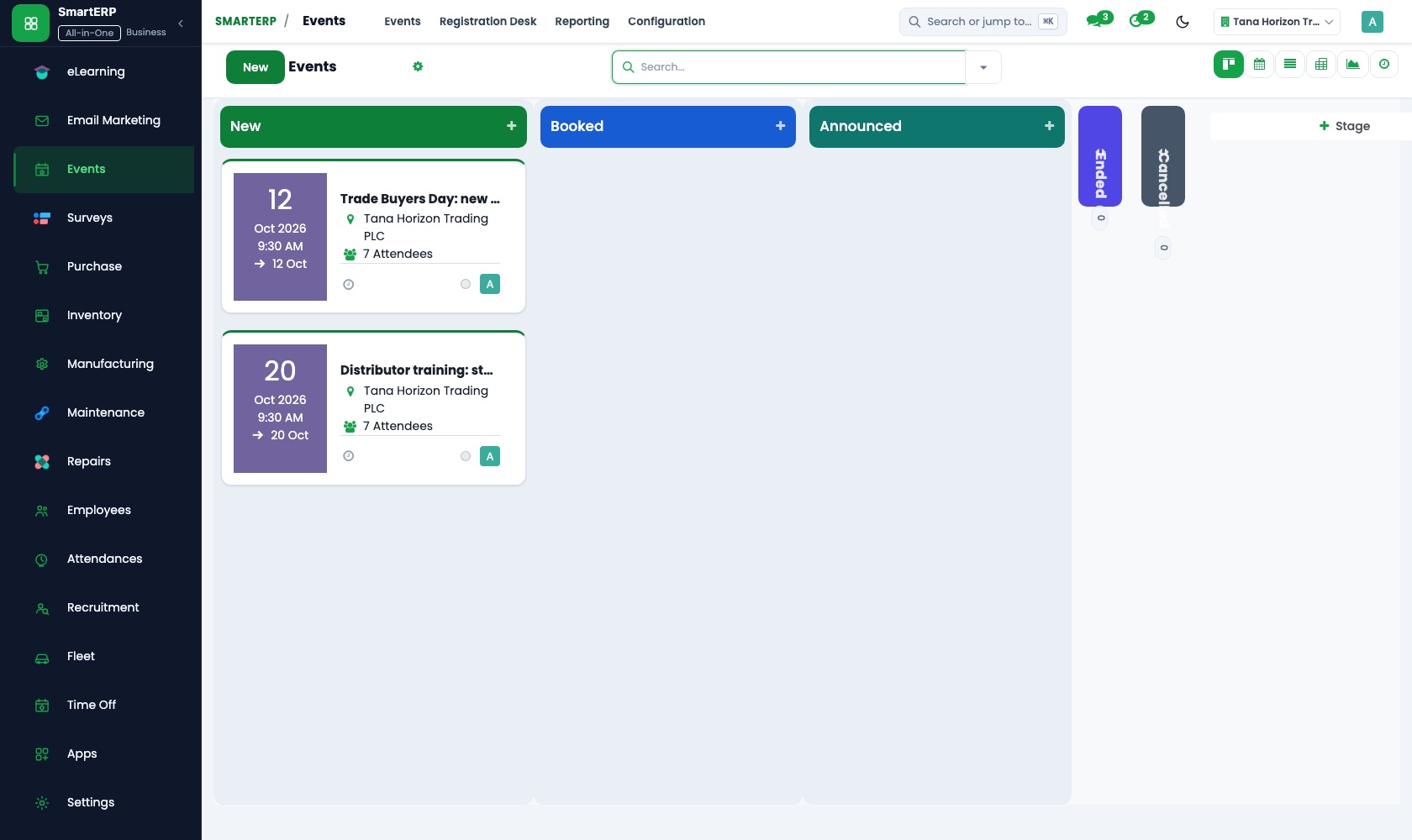Screen dimensions: 1412x840
Task: Select the kanban view button
Action: click(1228, 64)
